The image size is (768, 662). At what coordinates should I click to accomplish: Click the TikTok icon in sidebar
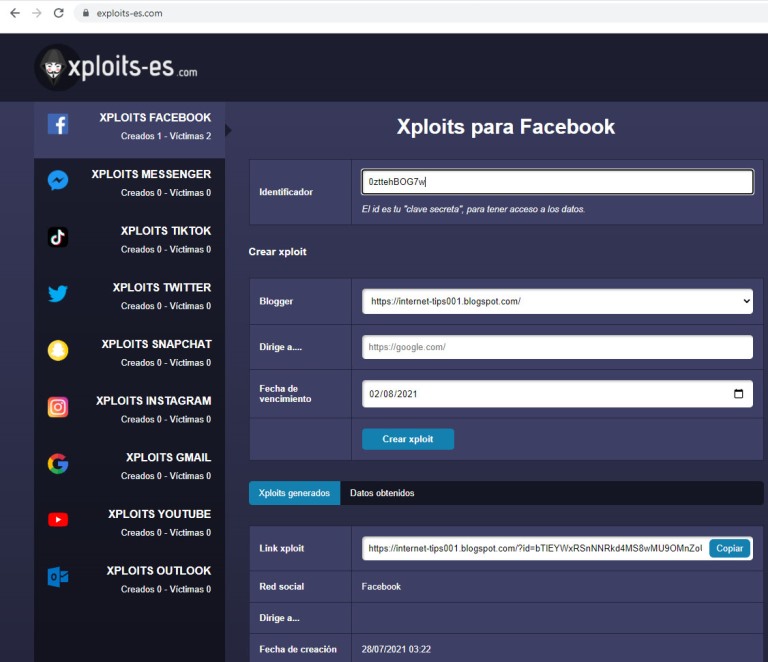point(58,237)
